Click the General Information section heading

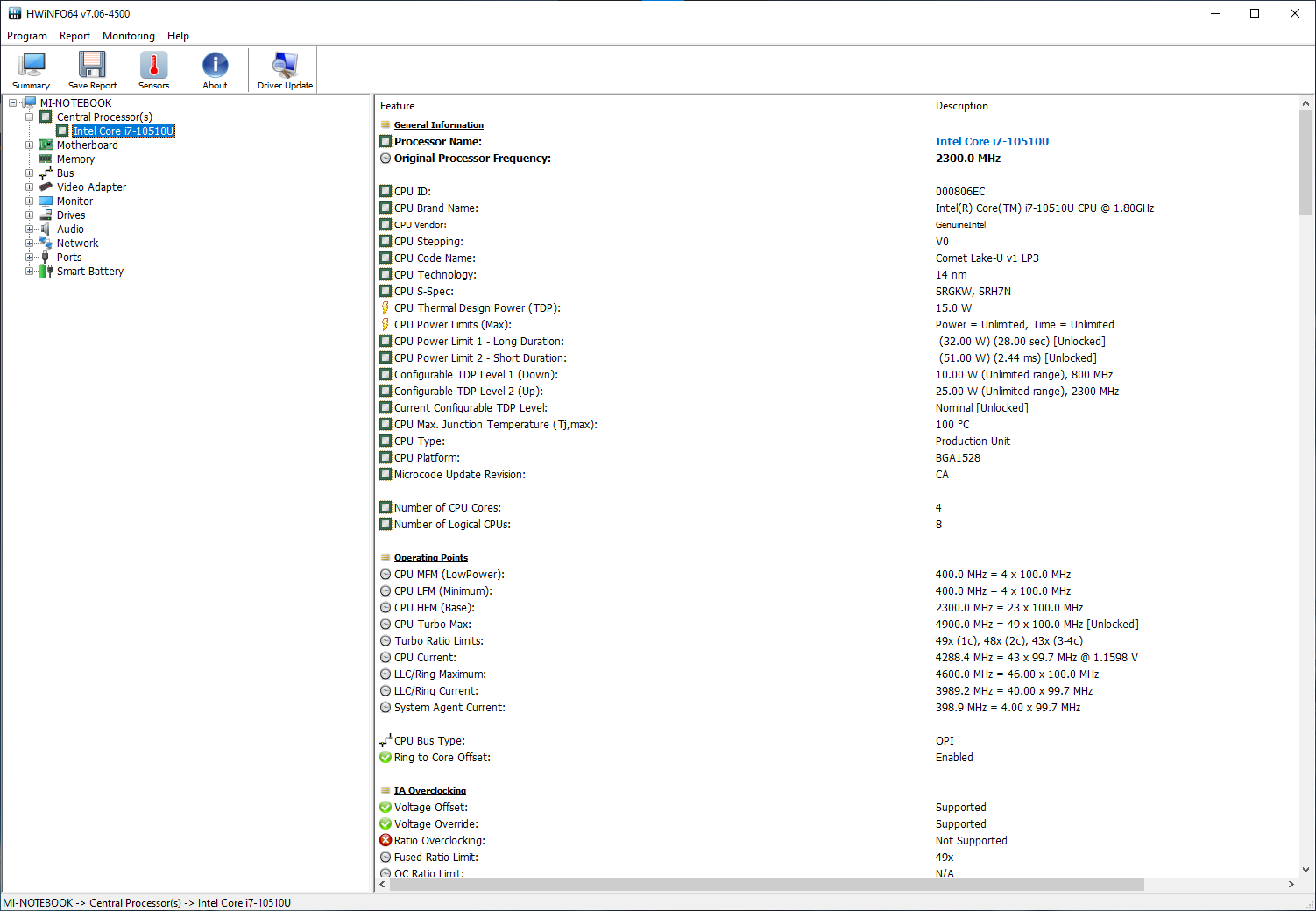coord(438,124)
